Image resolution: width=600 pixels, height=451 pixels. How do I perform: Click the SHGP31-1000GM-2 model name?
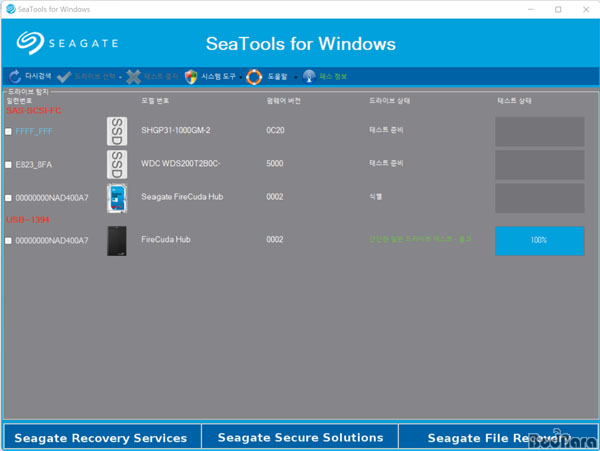[x=176, y=130]
